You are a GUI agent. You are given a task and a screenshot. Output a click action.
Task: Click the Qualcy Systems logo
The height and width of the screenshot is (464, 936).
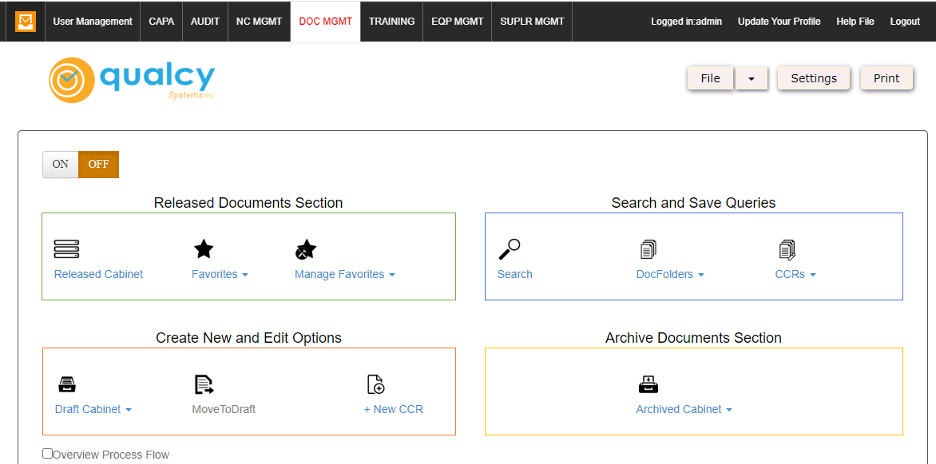point(132,78)
